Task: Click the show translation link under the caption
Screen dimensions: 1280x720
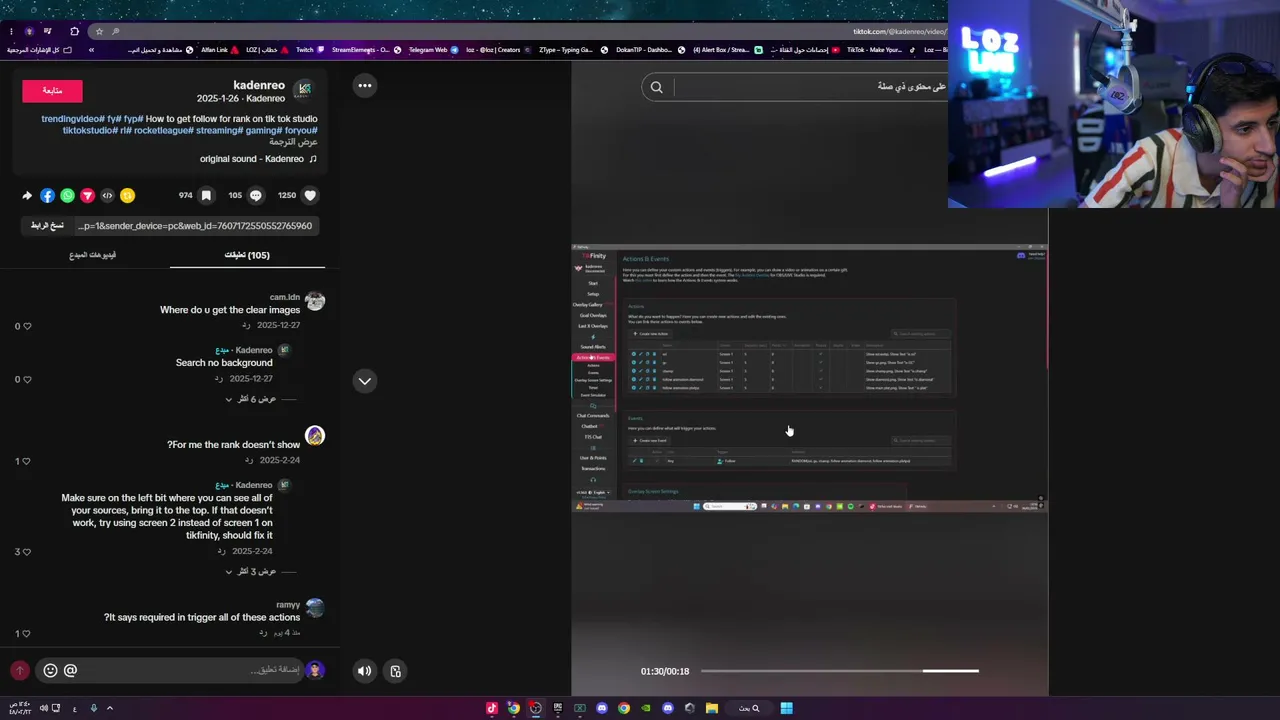Action: click(x=293, y=142)
